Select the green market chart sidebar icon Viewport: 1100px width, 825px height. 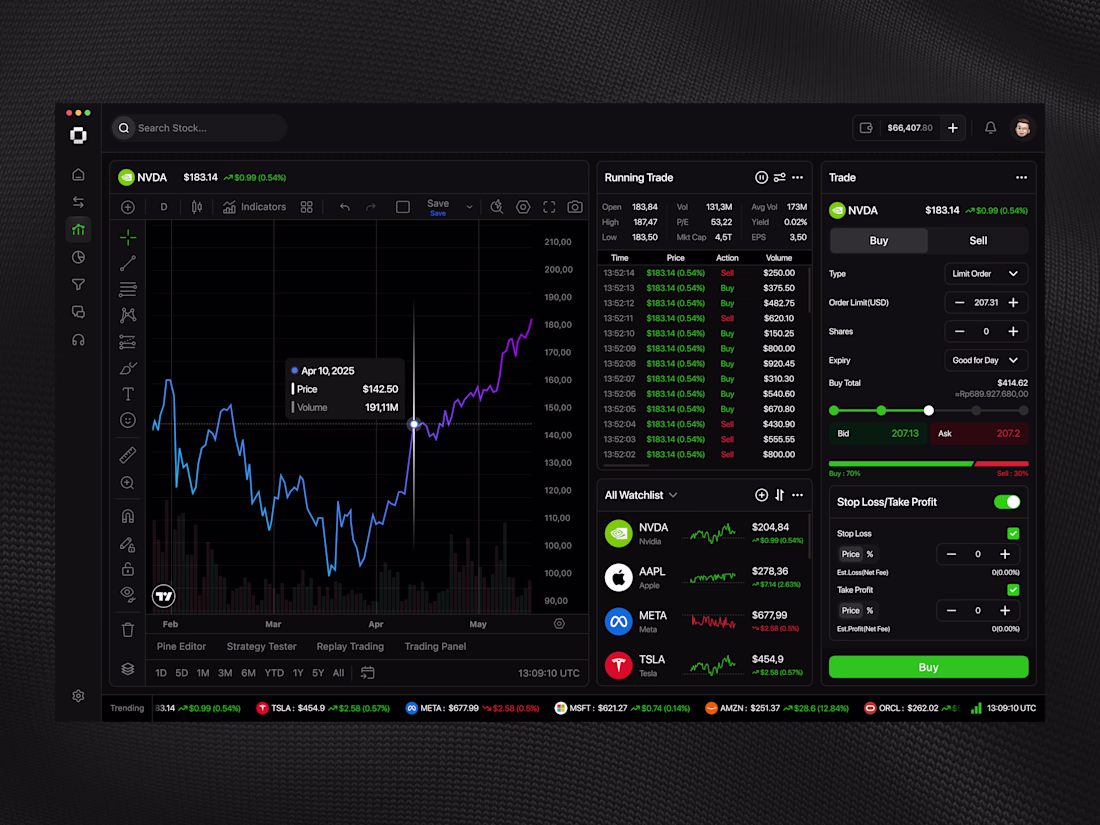coord(79,229)
